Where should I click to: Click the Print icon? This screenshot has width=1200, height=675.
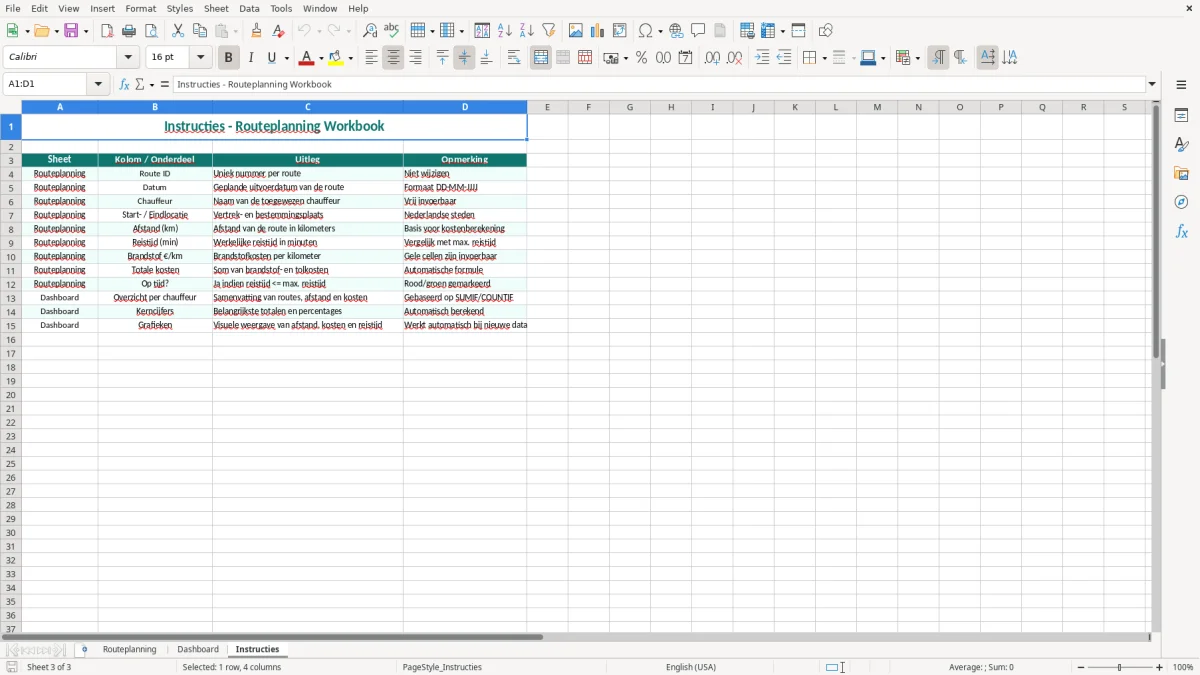point(129,31)
